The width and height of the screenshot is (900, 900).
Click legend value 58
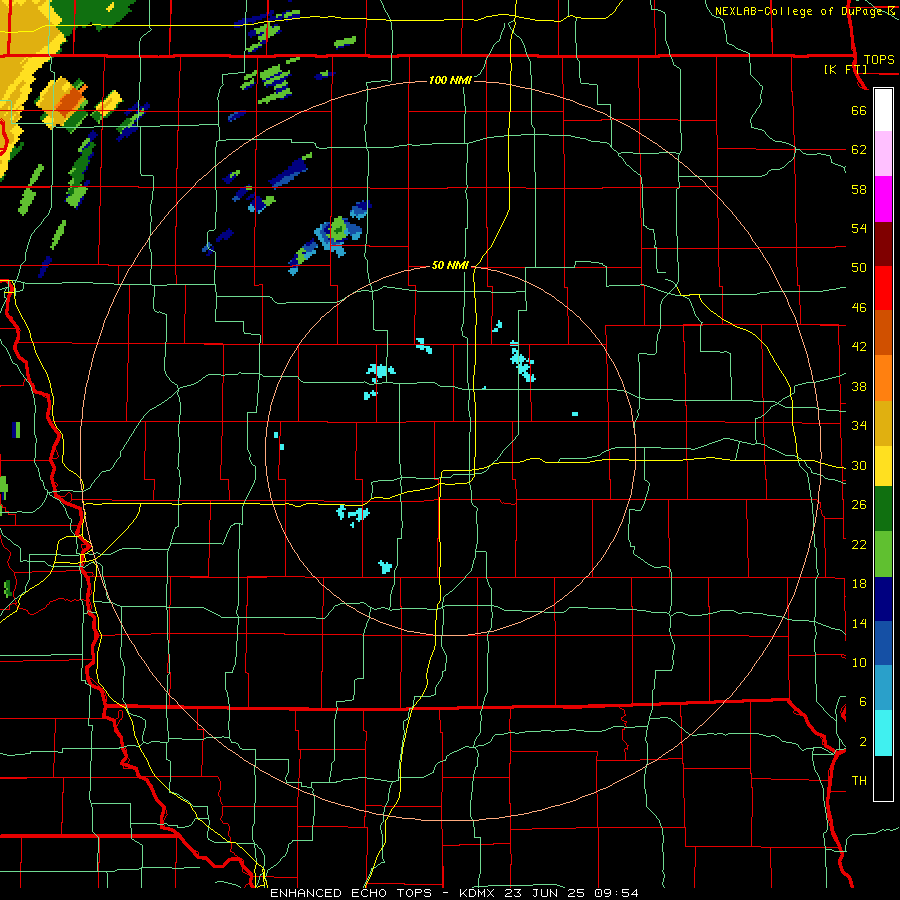tap(859, 189)
